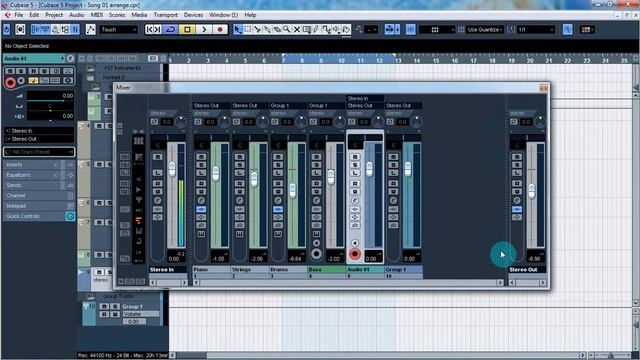The height and width of the screenshot is (360, 640).
Task: Open the Transport menu
Action: (x=165, y=15)
